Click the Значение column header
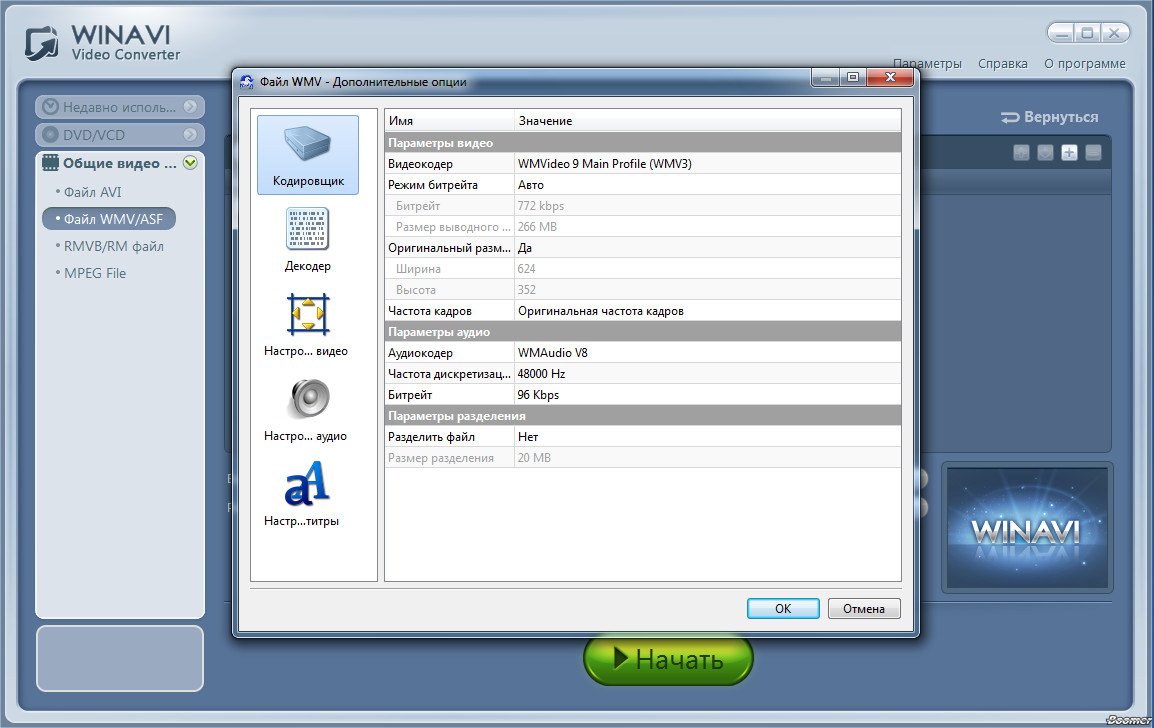Image resolution: width=1154 pixels, height=728 pixels. click(707, 120)
